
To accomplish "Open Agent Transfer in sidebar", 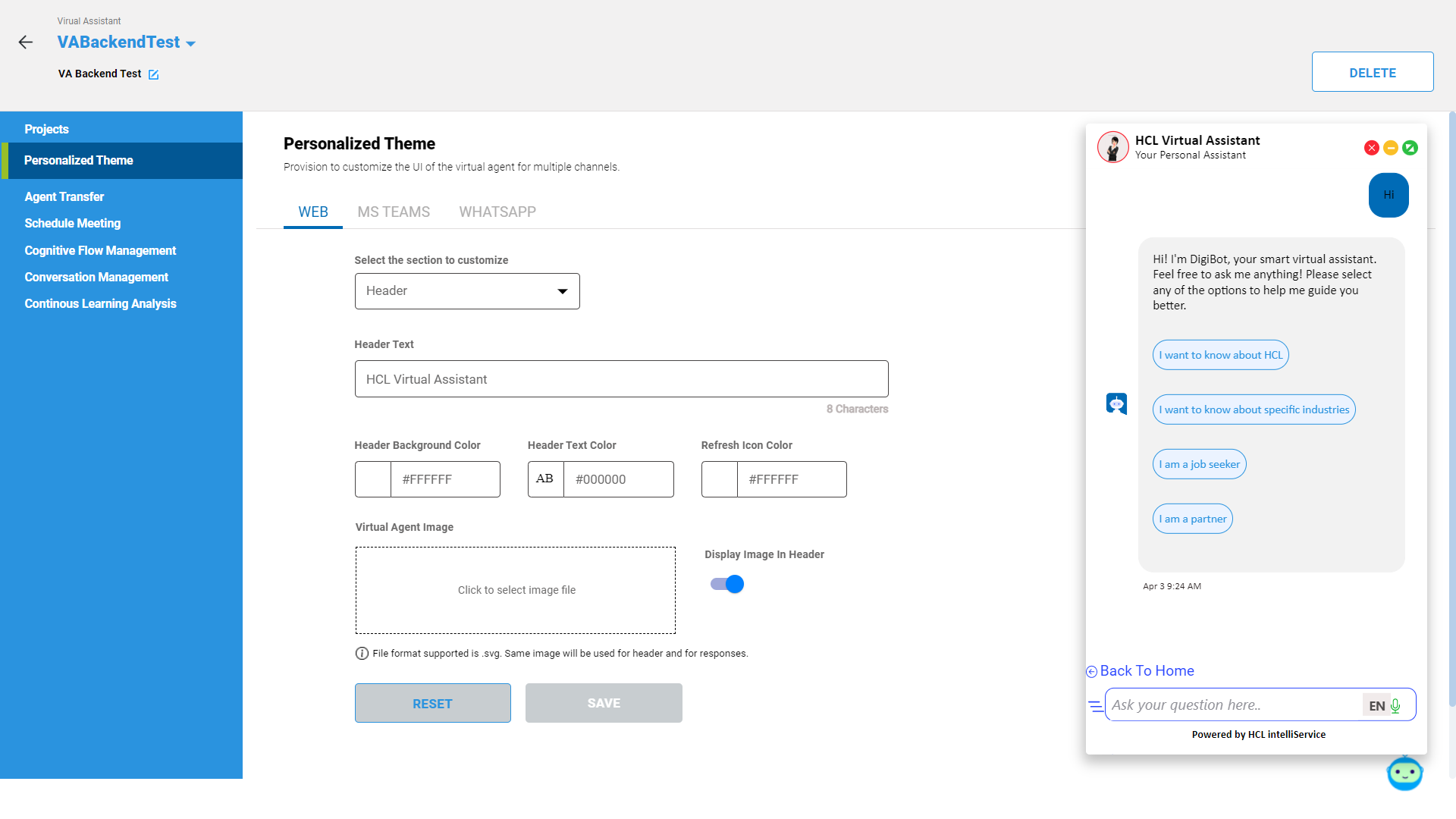I will (x=64, y=196).
